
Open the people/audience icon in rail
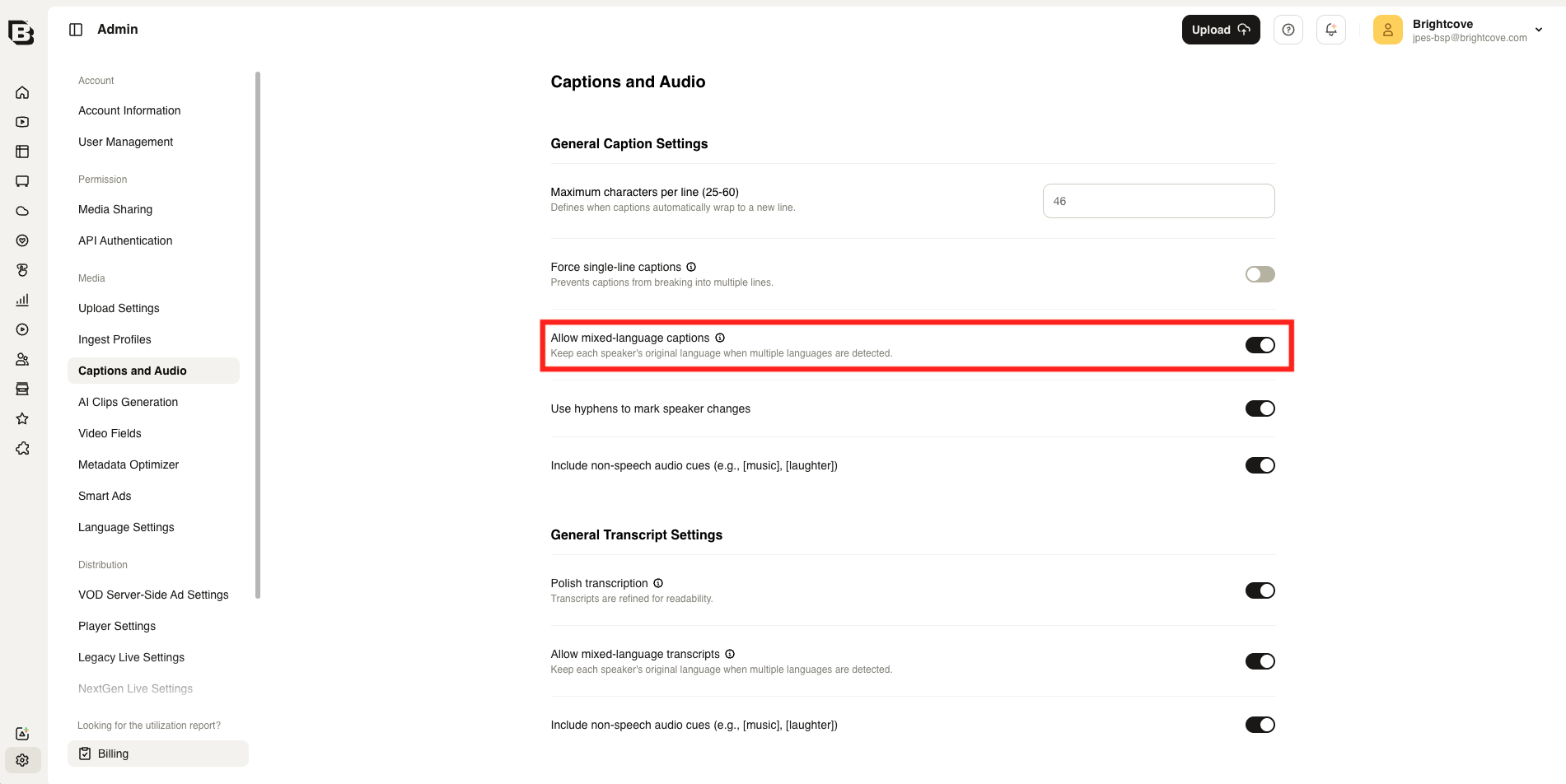(x=22, y=359)
